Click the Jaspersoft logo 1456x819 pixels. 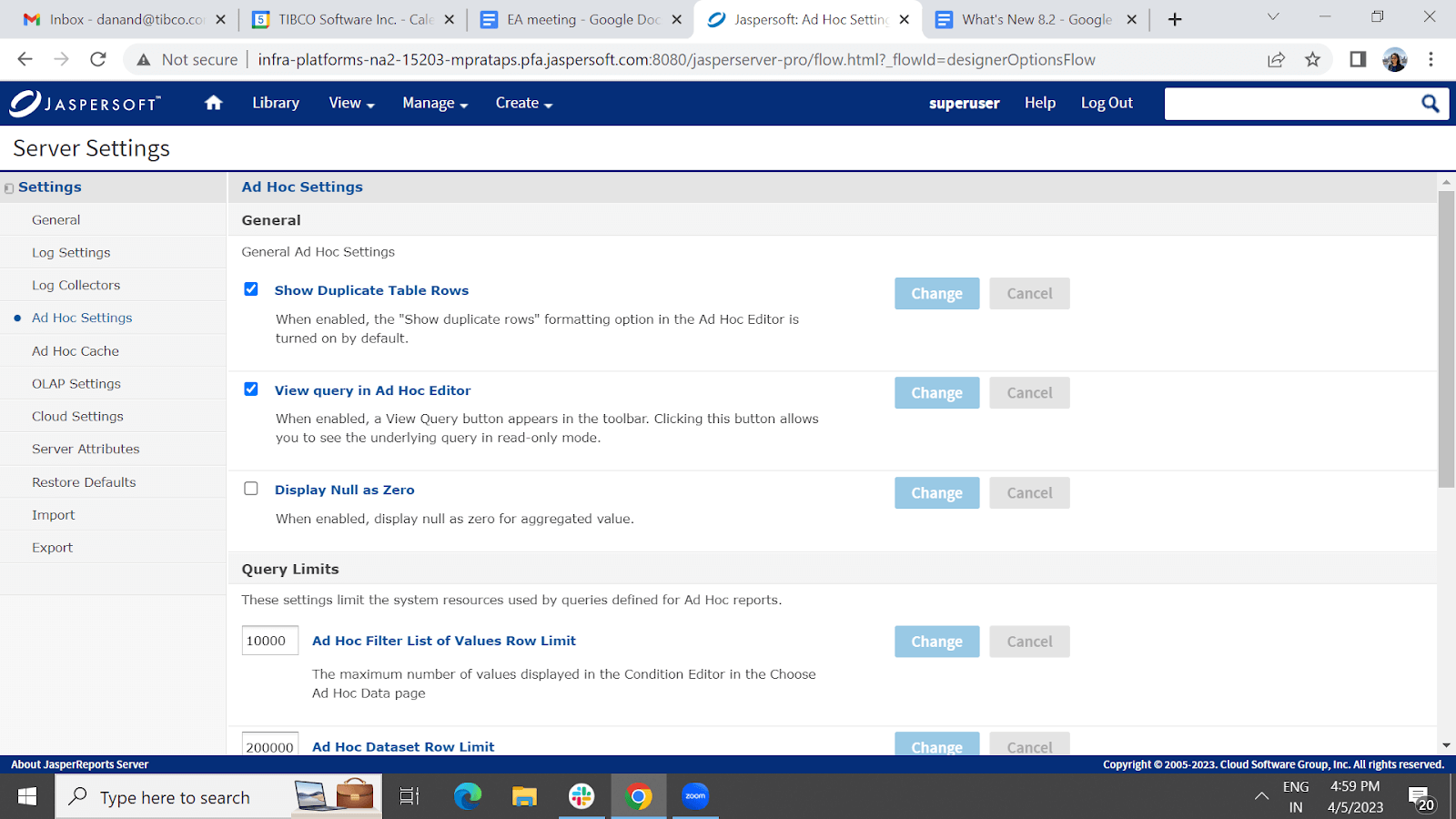coord(86,103)
